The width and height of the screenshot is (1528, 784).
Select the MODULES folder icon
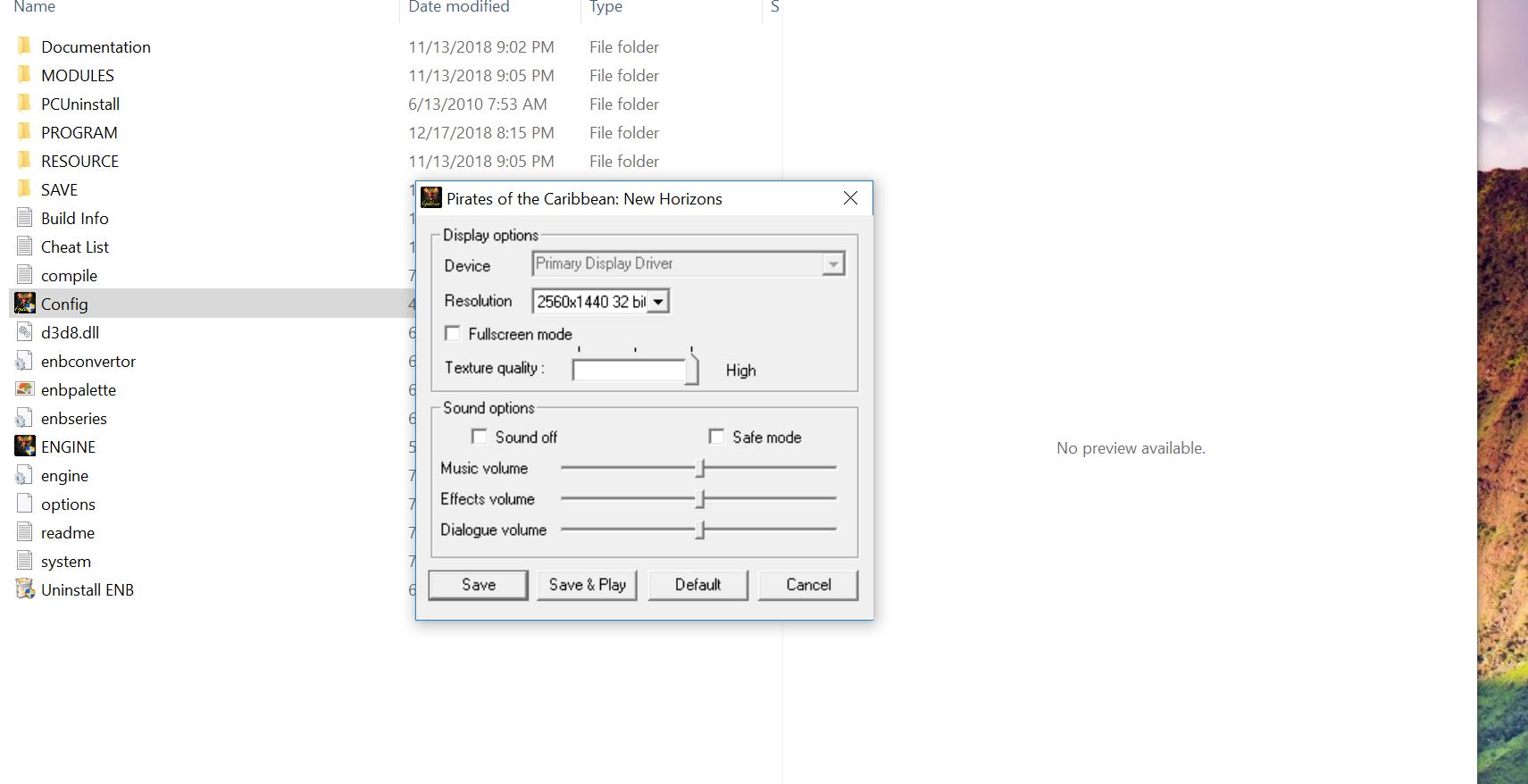tap(24, 74)
